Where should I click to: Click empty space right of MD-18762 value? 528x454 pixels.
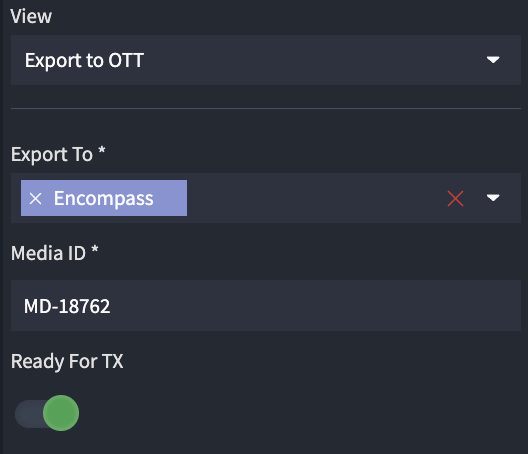313,306
